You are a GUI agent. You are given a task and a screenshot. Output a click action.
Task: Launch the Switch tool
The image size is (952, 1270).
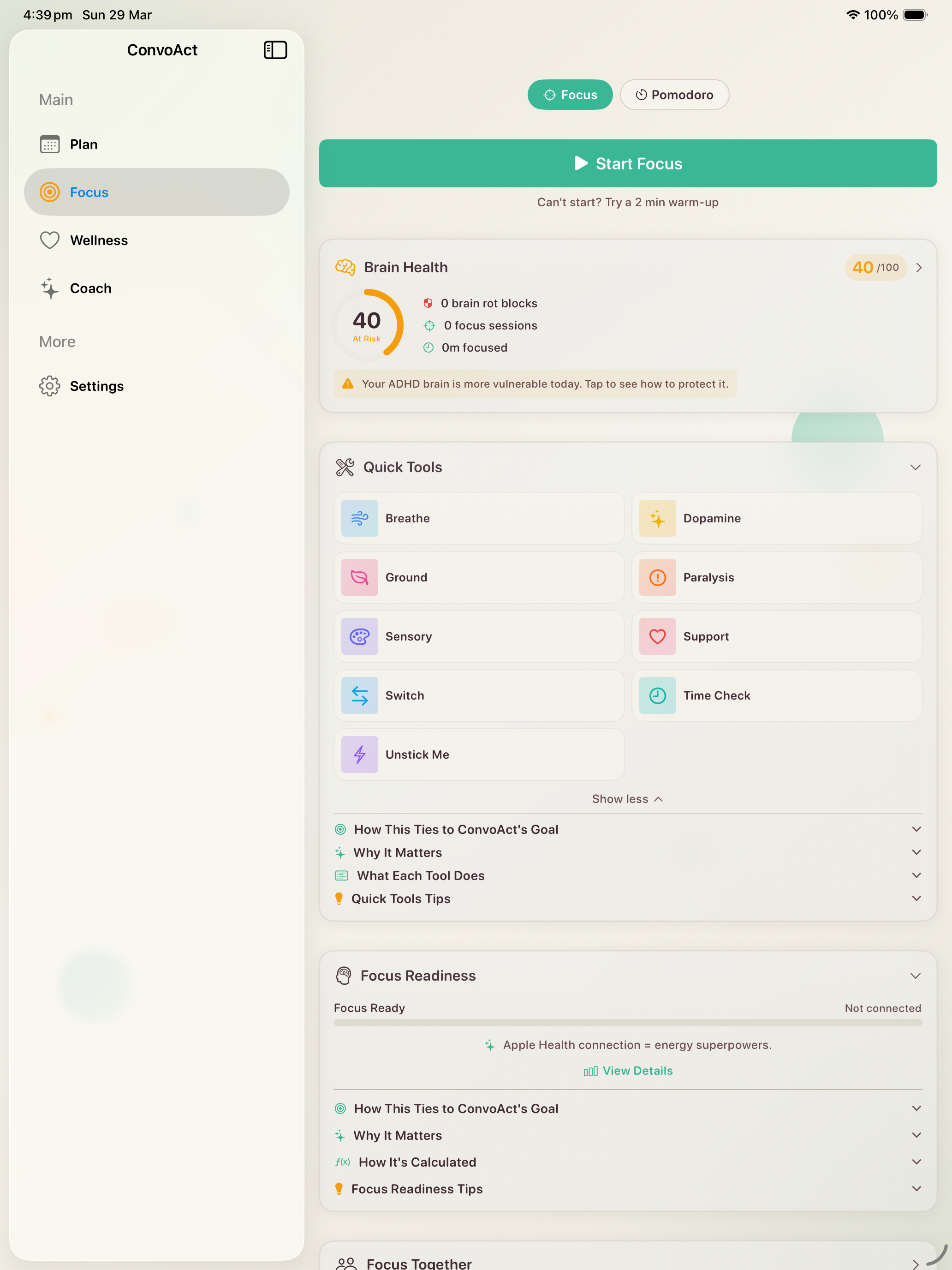click(479, 695)
